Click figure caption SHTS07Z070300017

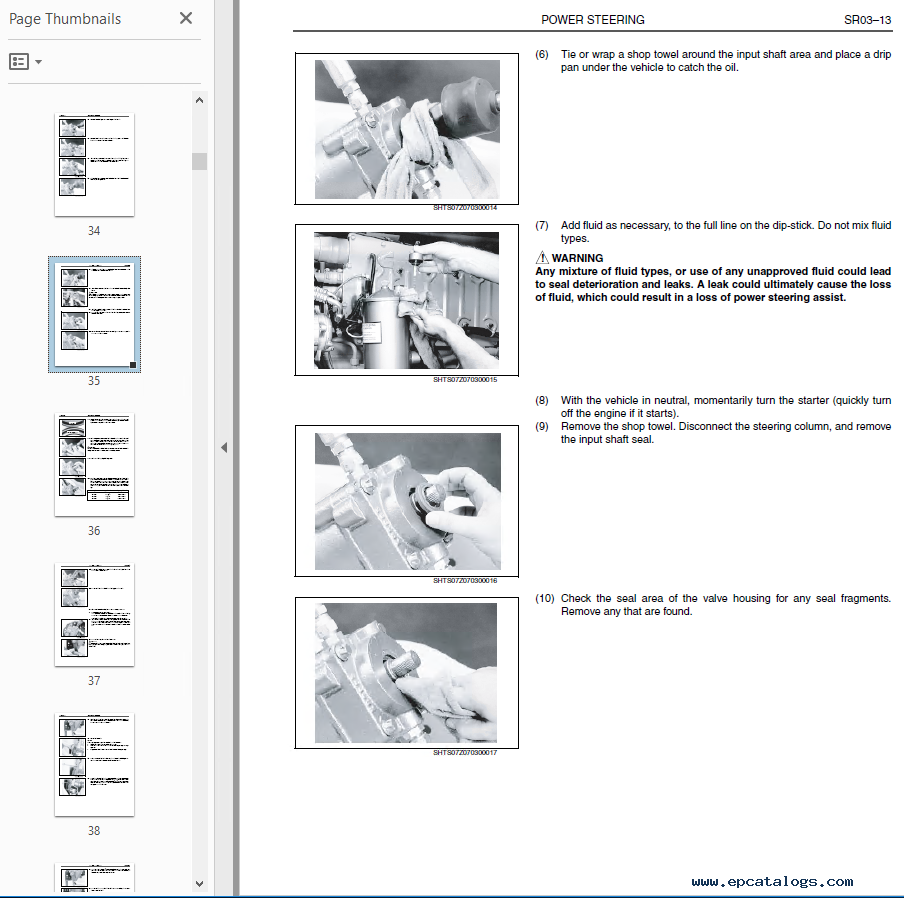[x=465, y=752]
